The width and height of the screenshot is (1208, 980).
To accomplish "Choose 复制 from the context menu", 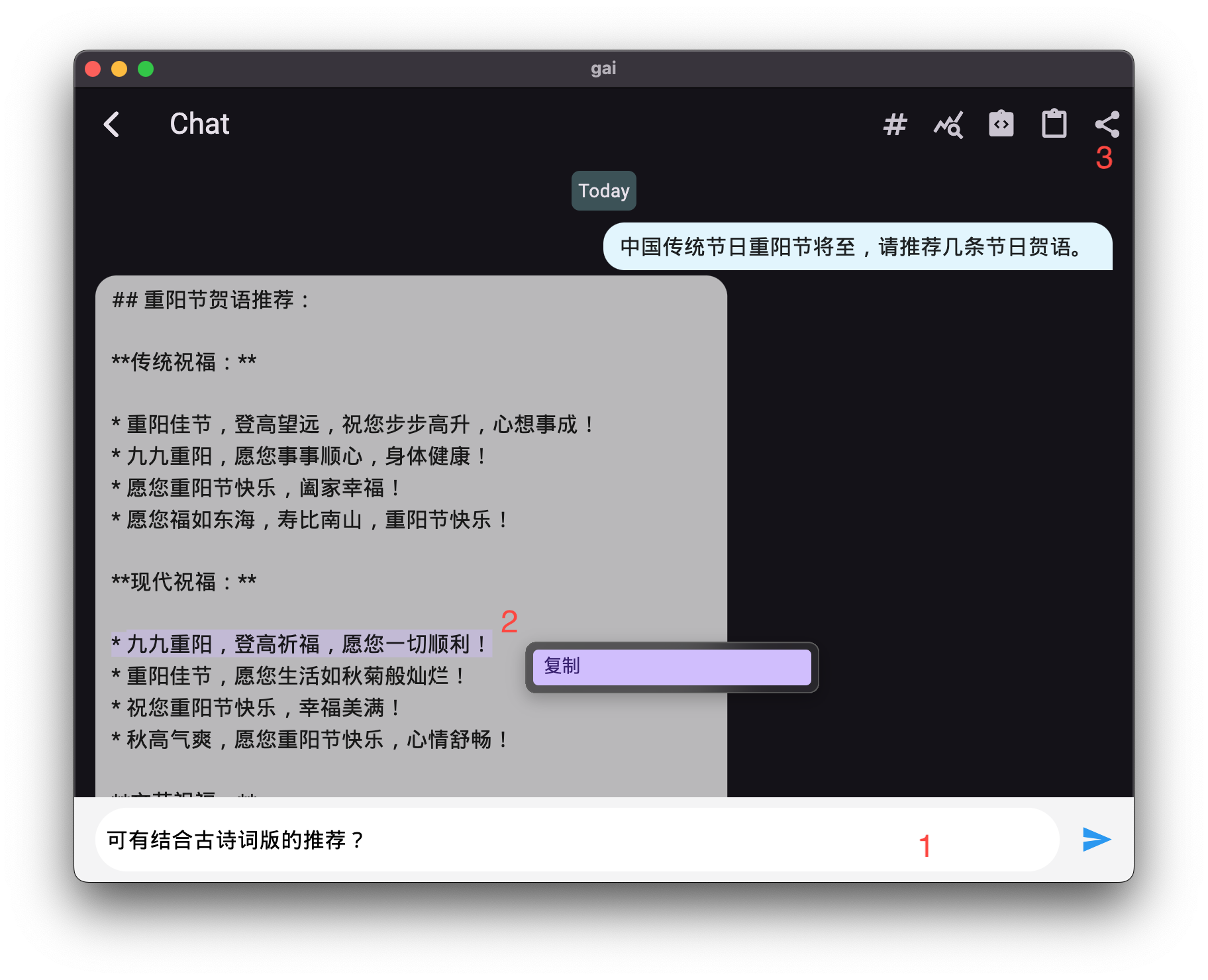I will pyautogui.click(x=671, y=667).
